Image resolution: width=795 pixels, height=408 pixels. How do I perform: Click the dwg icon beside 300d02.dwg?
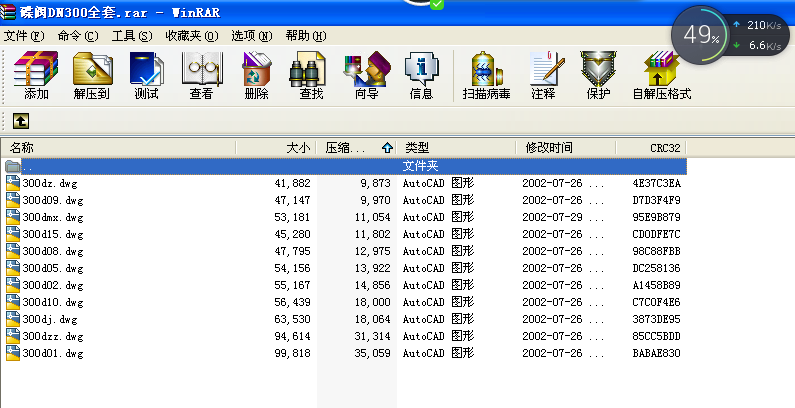click(13, 285)
